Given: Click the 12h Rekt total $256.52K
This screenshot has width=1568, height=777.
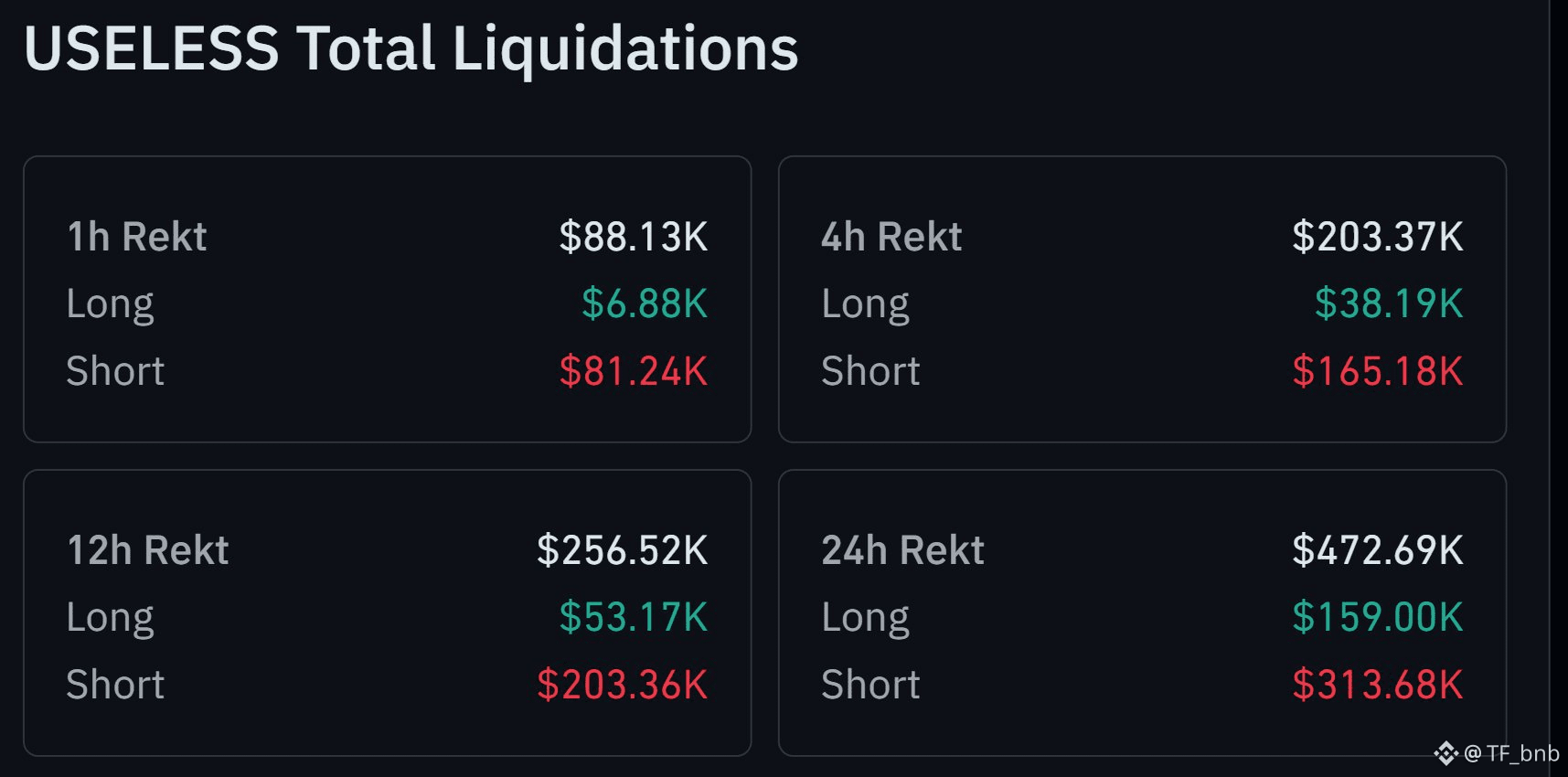Looking at the screenshot, I should pyautogui.click(x=623, y=550).
